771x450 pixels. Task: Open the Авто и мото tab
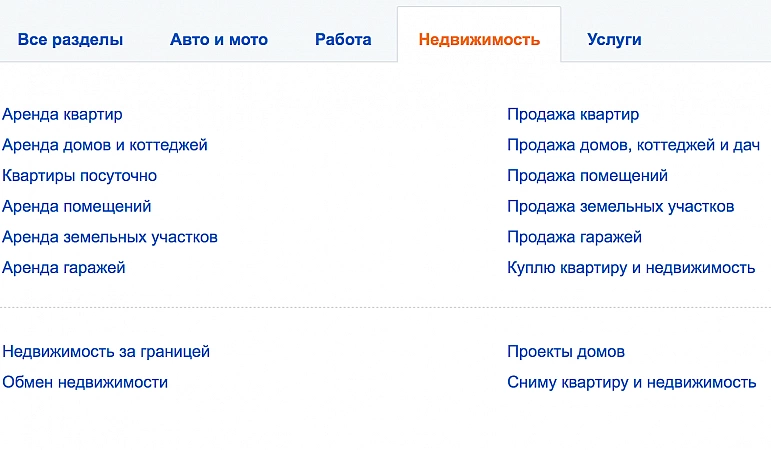click(x=219, y=40)
